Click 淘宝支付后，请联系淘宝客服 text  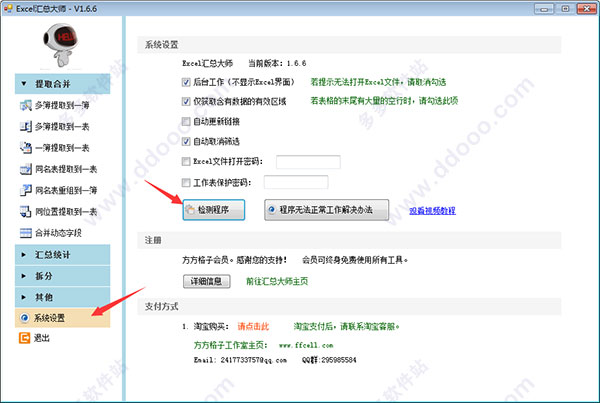click(346, 326)
